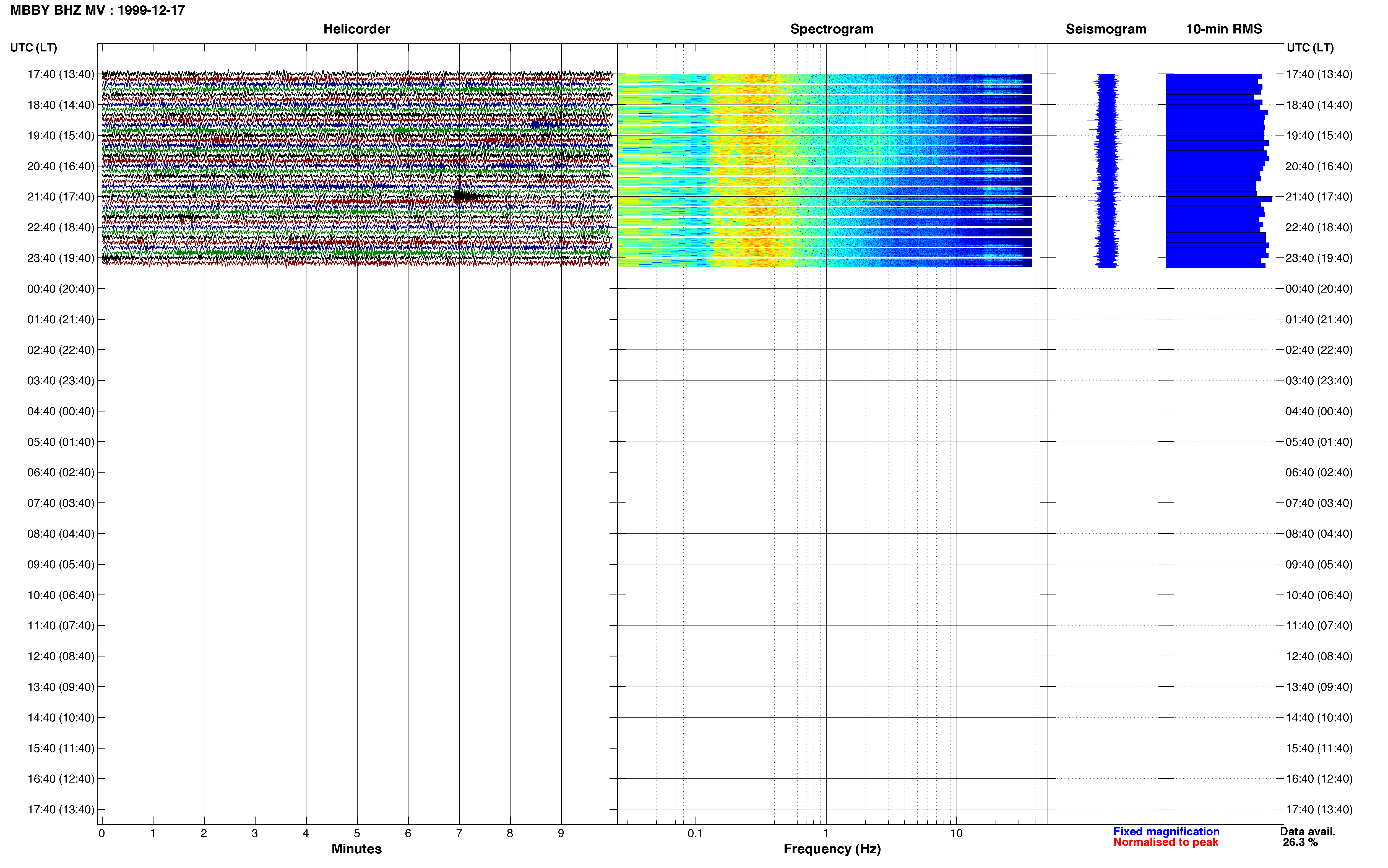Image resolution: width=1388 pixels, height=868 pixels.
Task: Click the 10-min RMS panel heading
Action: 1224,29
